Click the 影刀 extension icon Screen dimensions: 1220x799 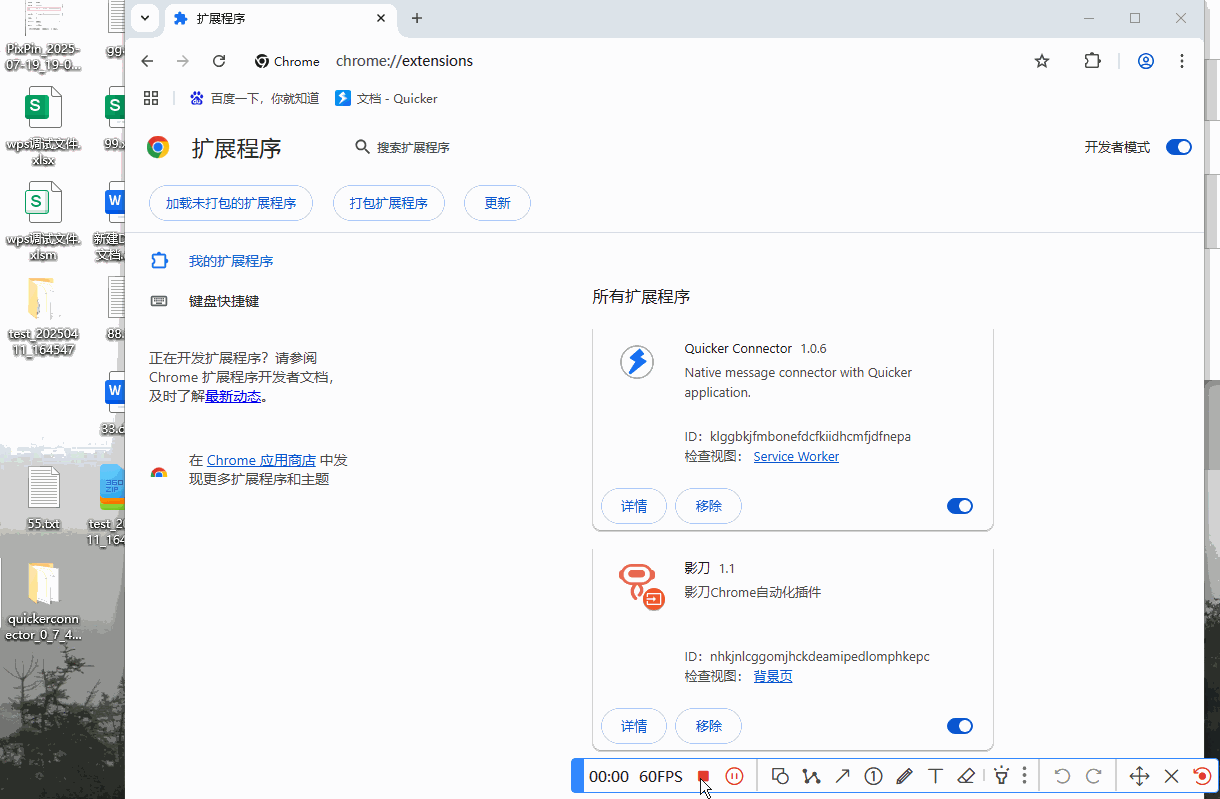pyautogui.click(x=641, y=586)
